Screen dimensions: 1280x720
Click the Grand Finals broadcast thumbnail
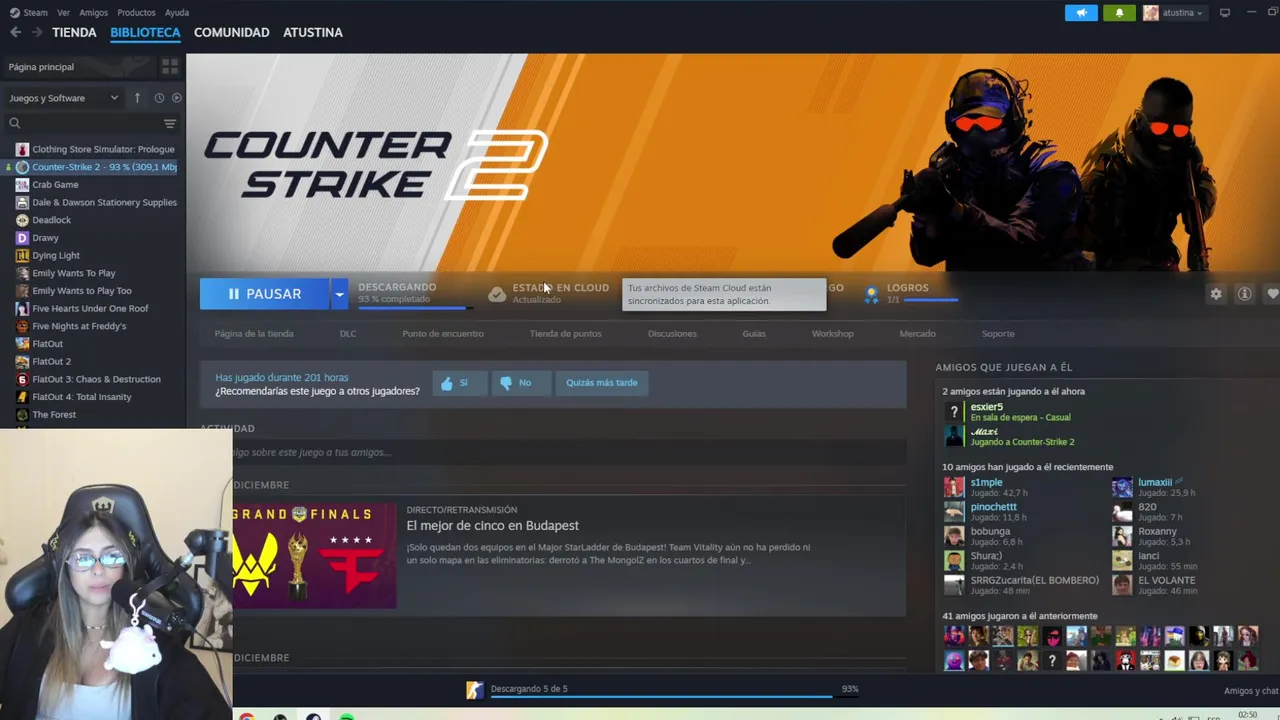click(314, 556)
